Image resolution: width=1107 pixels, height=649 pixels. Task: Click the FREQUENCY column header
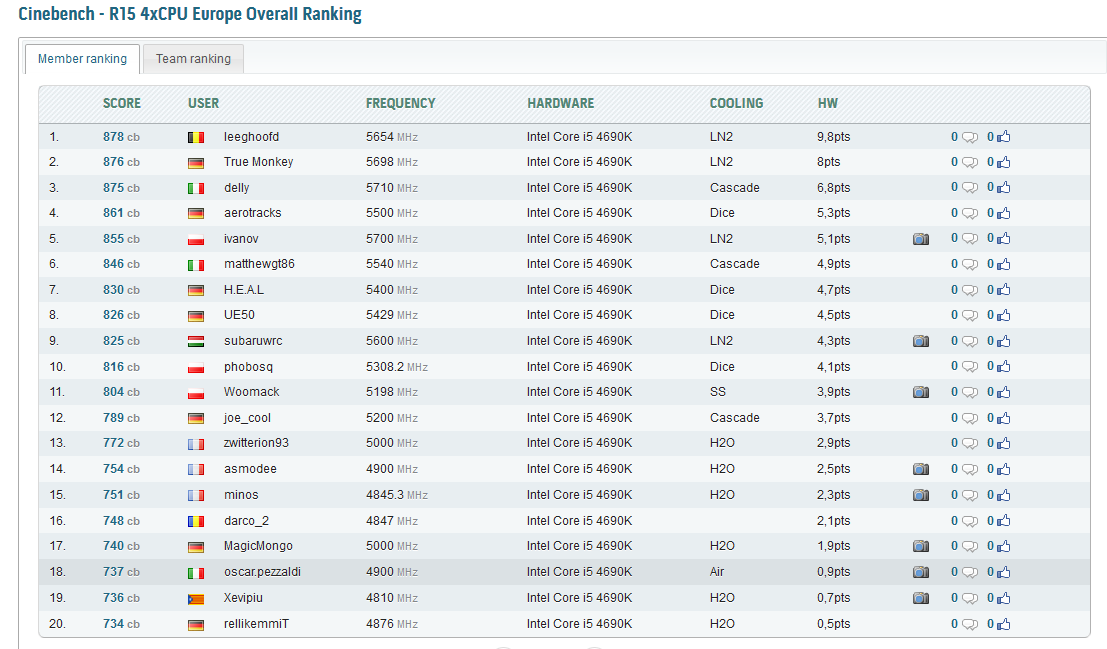[x=400, y=103]
